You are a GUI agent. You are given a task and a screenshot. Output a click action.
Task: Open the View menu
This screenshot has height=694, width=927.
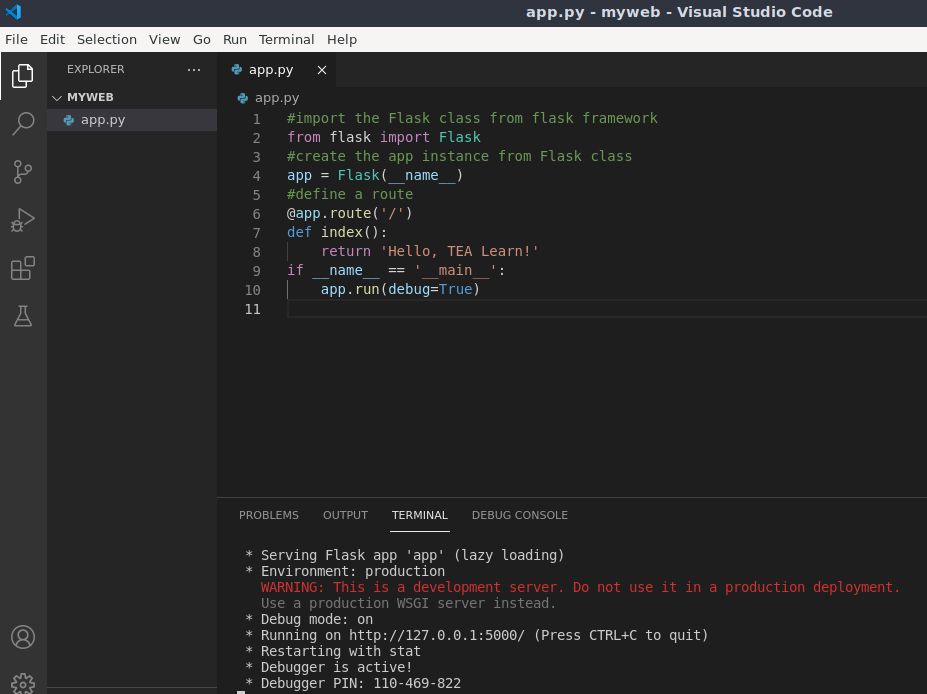coord(164,40)
